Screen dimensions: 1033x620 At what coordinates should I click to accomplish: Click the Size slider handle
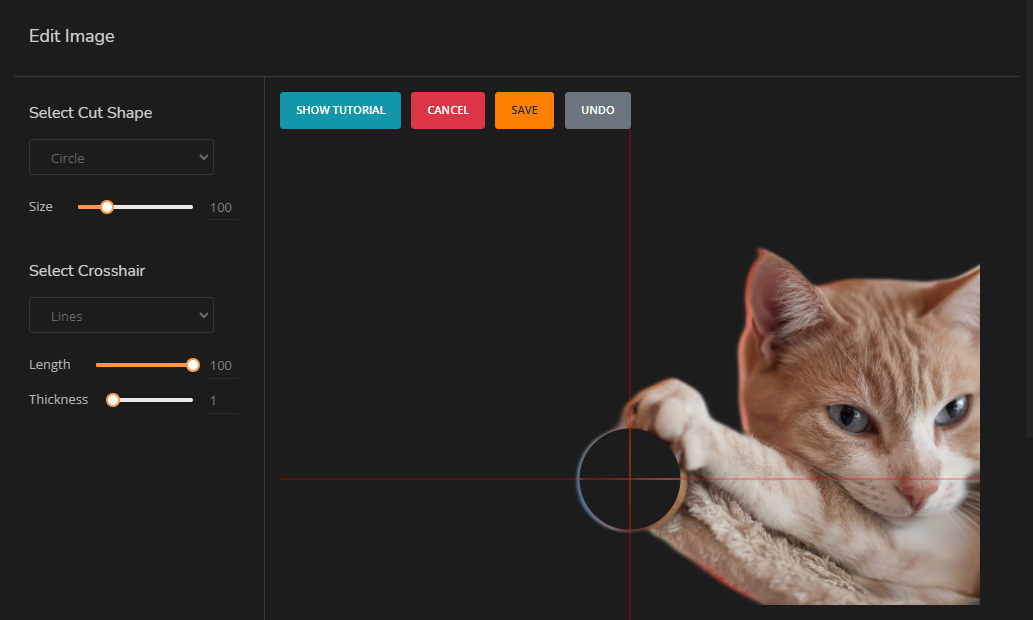click(107, 207)
